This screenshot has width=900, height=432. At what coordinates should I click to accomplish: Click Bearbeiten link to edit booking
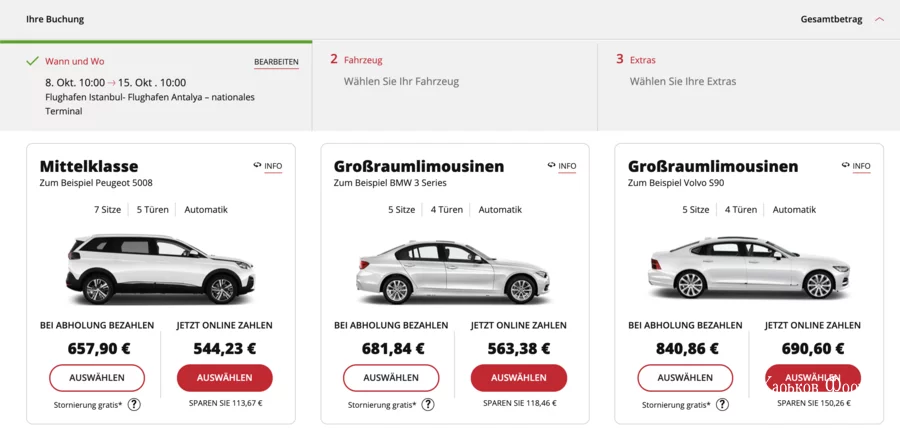276,62
